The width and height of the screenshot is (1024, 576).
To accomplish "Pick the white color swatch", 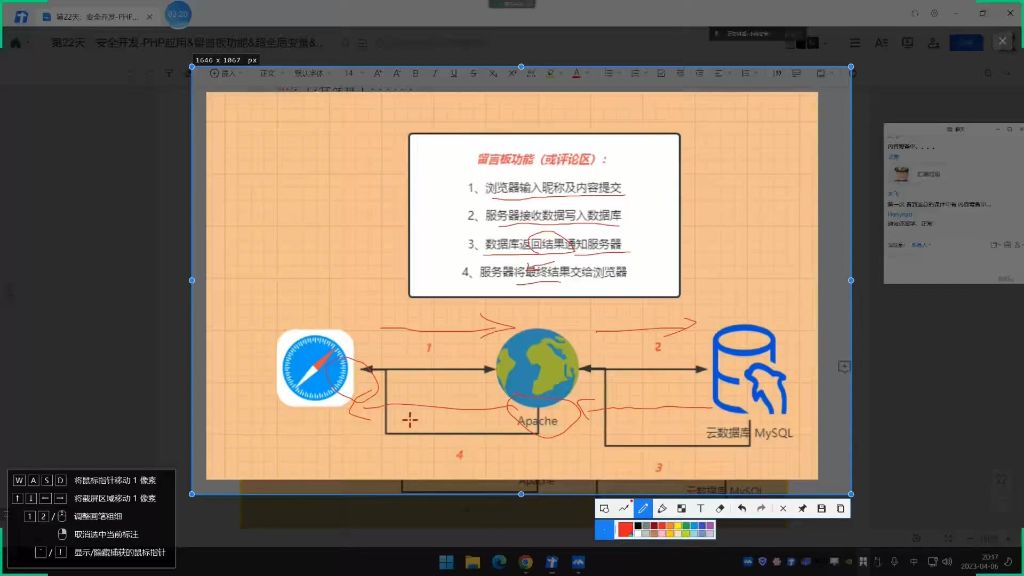I will pyautogui.click(x=638, y=534).
